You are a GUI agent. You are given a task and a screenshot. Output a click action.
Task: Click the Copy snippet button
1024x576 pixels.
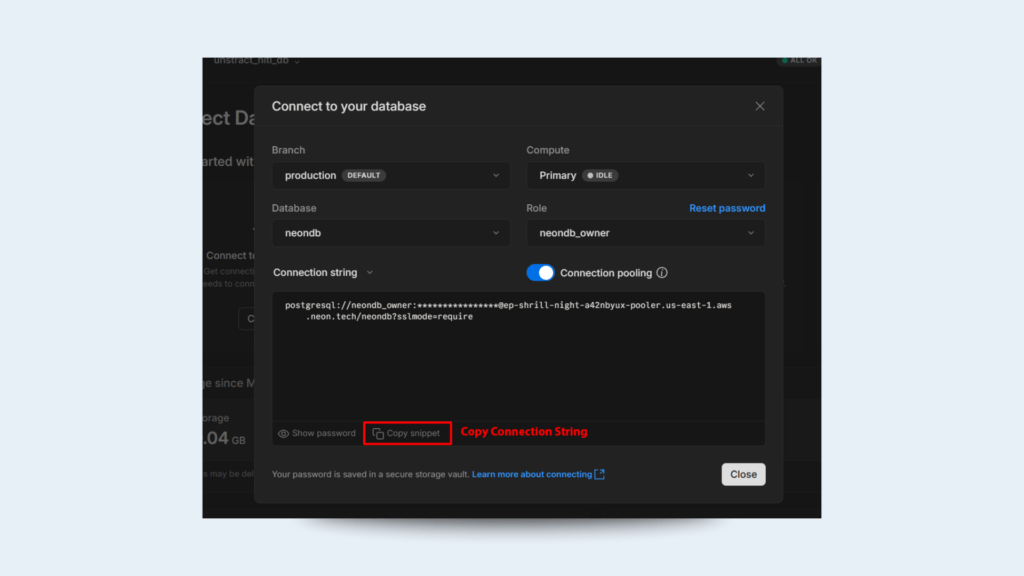point(407,433)
